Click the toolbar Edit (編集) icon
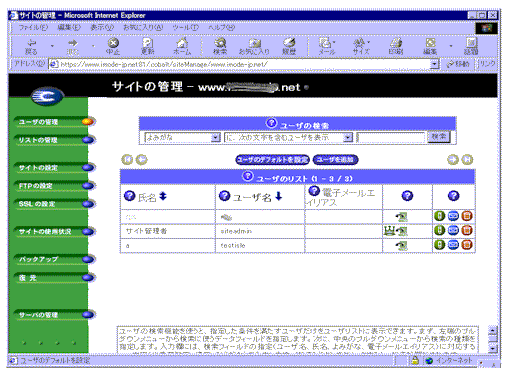 point(430,47)
